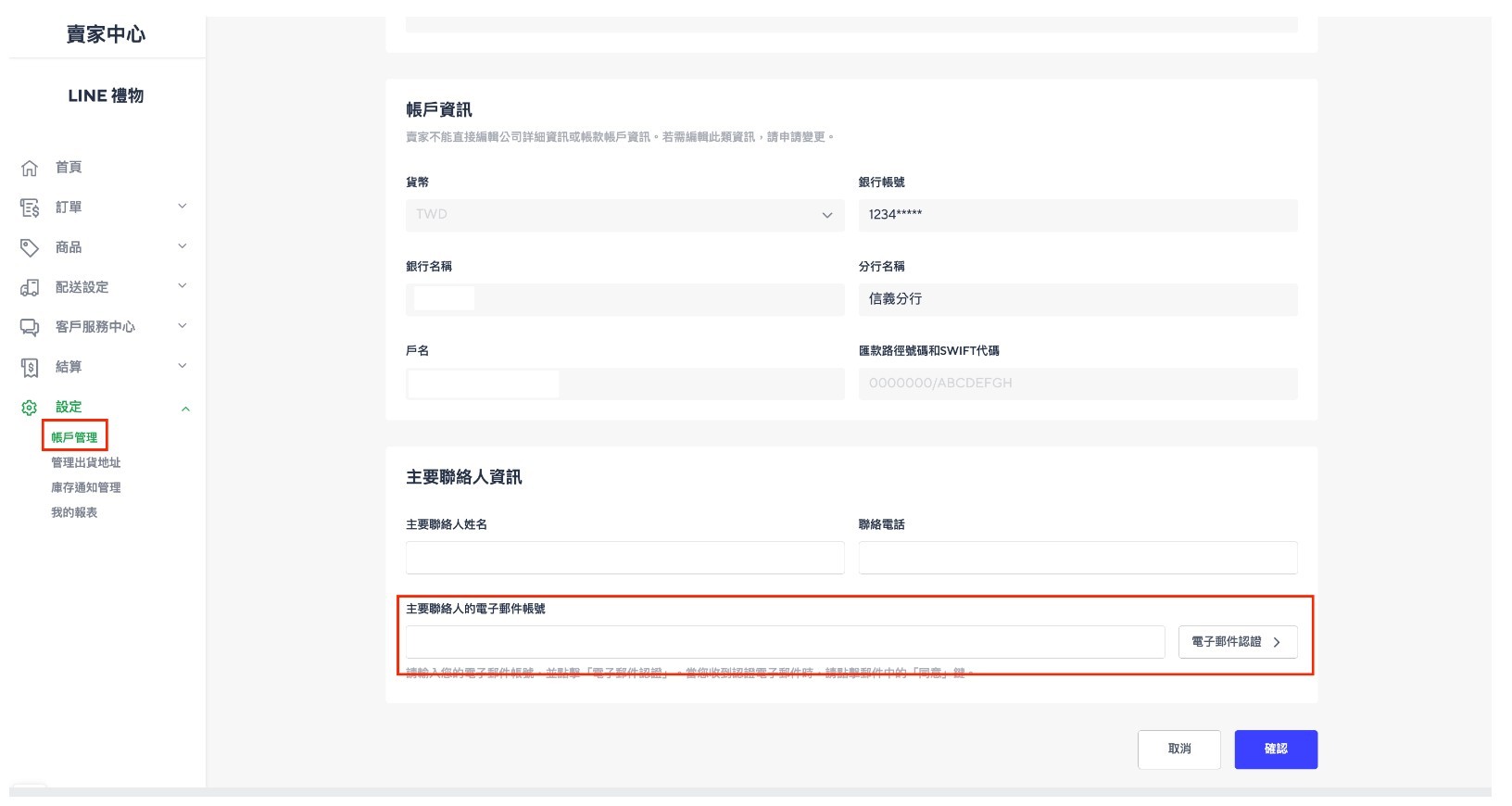Screen dimensions: 1512x806
Task: Click arrow icon in email verification button
Action: click(x=1277, y=642)
